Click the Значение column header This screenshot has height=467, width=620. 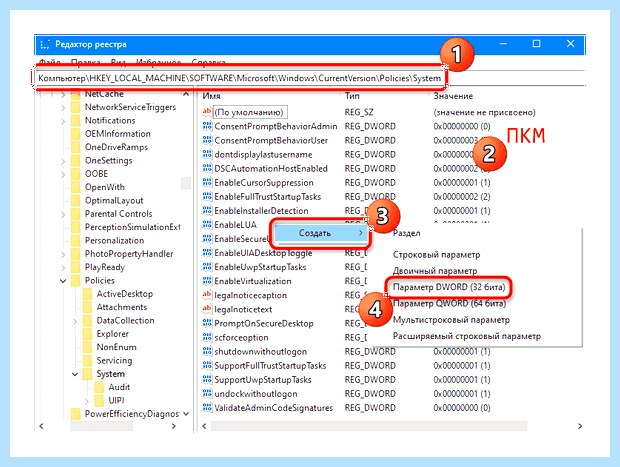453,96
